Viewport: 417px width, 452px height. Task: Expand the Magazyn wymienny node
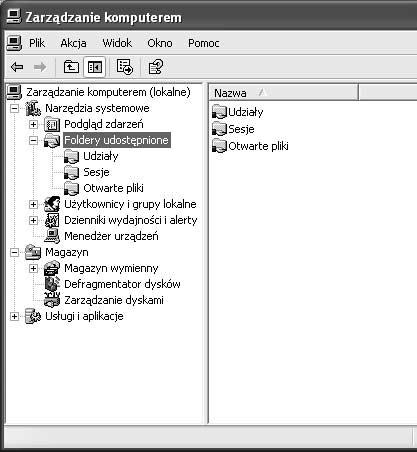pyautogui.click(x=33, y=268)
